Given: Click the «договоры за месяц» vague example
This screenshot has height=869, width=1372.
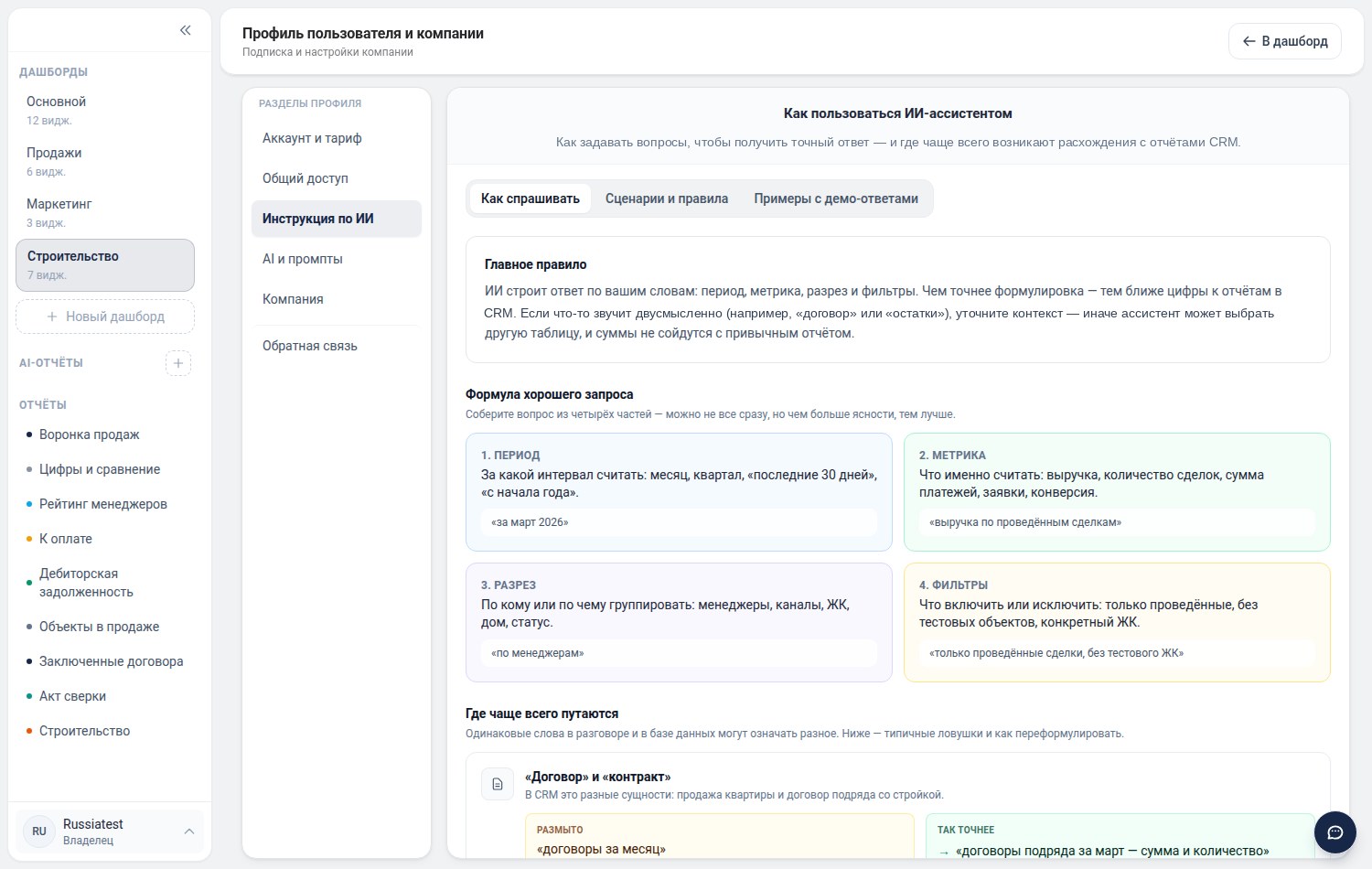Looking at the screenshot, I should pos(601,849).
